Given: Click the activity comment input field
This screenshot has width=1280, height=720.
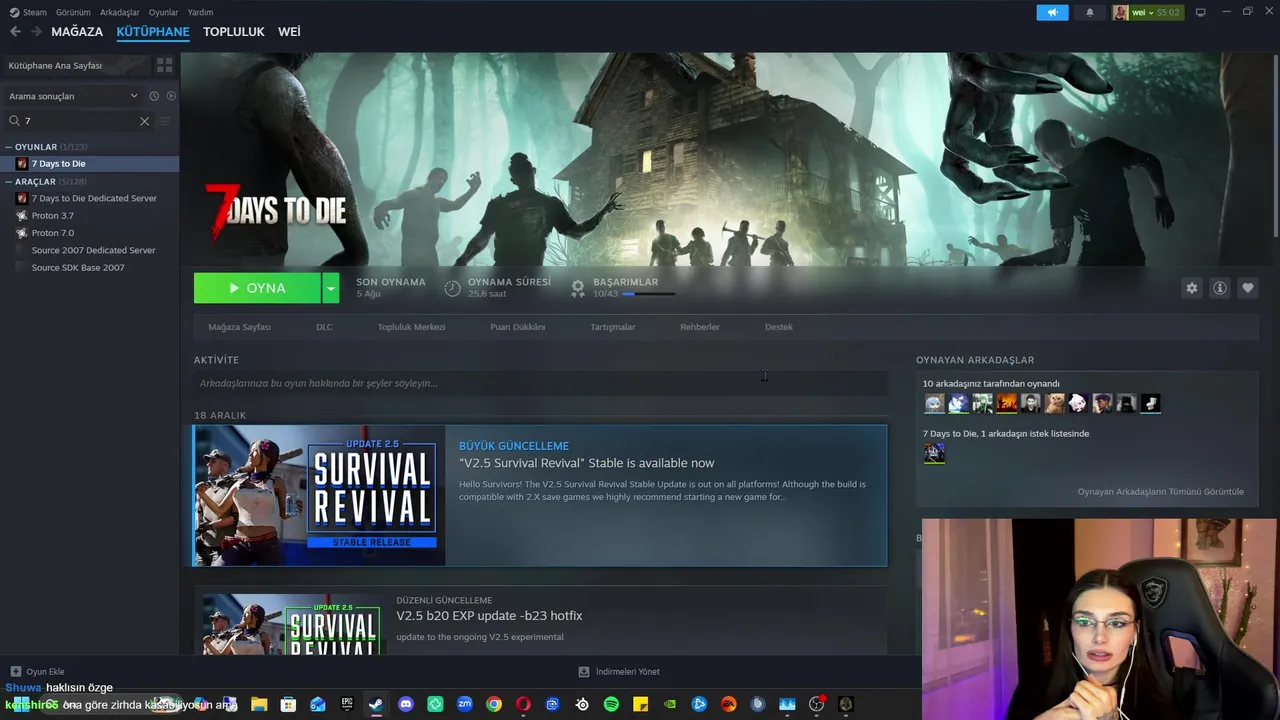Looking at the screenshot, I should [x=540, y=383].
